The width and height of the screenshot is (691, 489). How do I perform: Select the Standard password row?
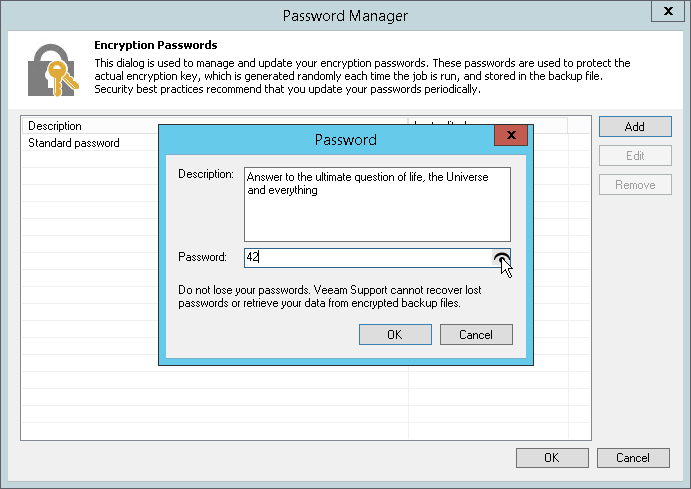(x=74, y=143)
